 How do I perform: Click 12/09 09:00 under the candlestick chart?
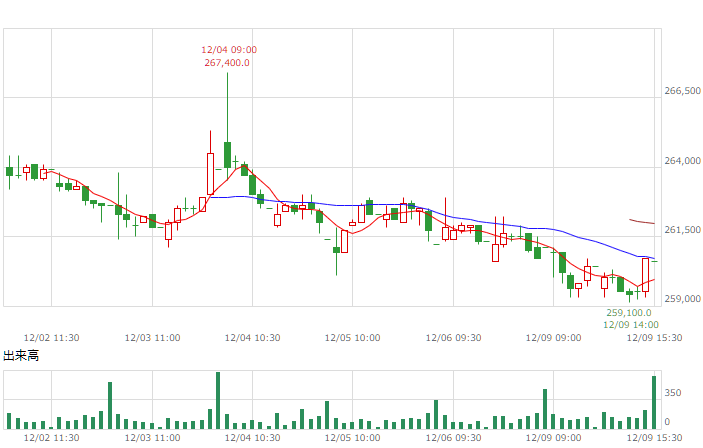[x=553, y=338]
